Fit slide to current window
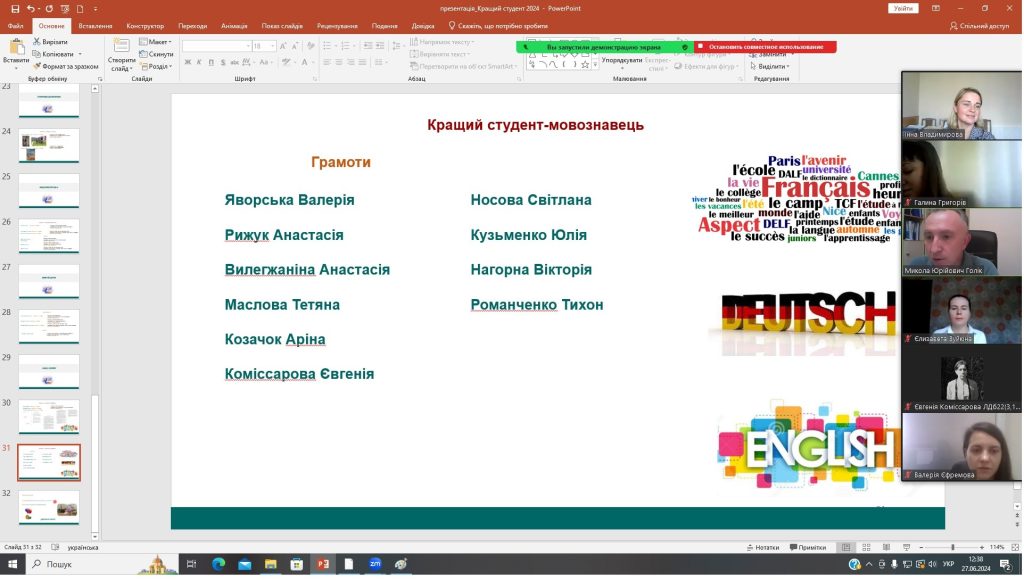 click(1015, 547)
